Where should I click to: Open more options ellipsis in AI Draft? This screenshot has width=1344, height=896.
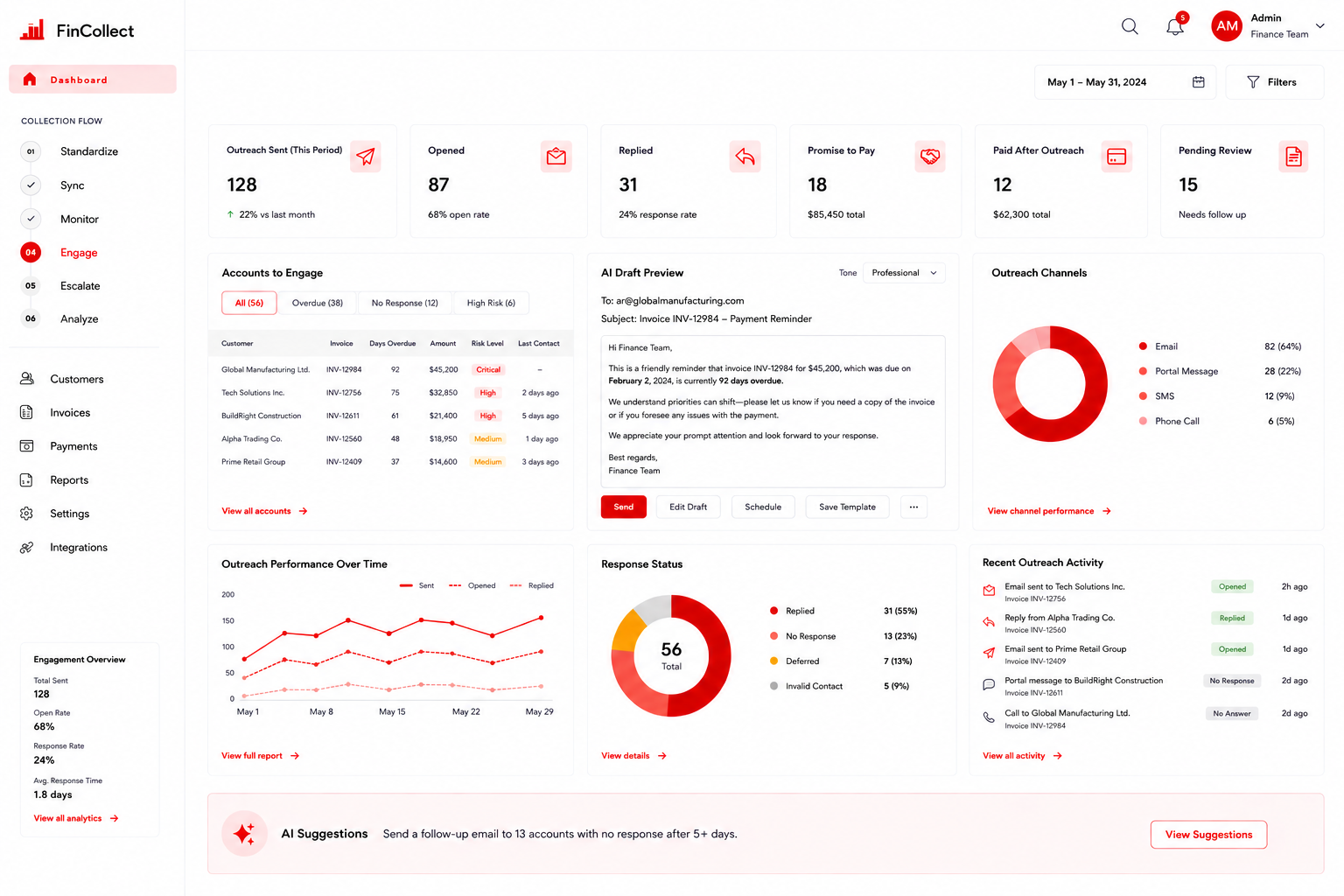(x=913, y=507)
